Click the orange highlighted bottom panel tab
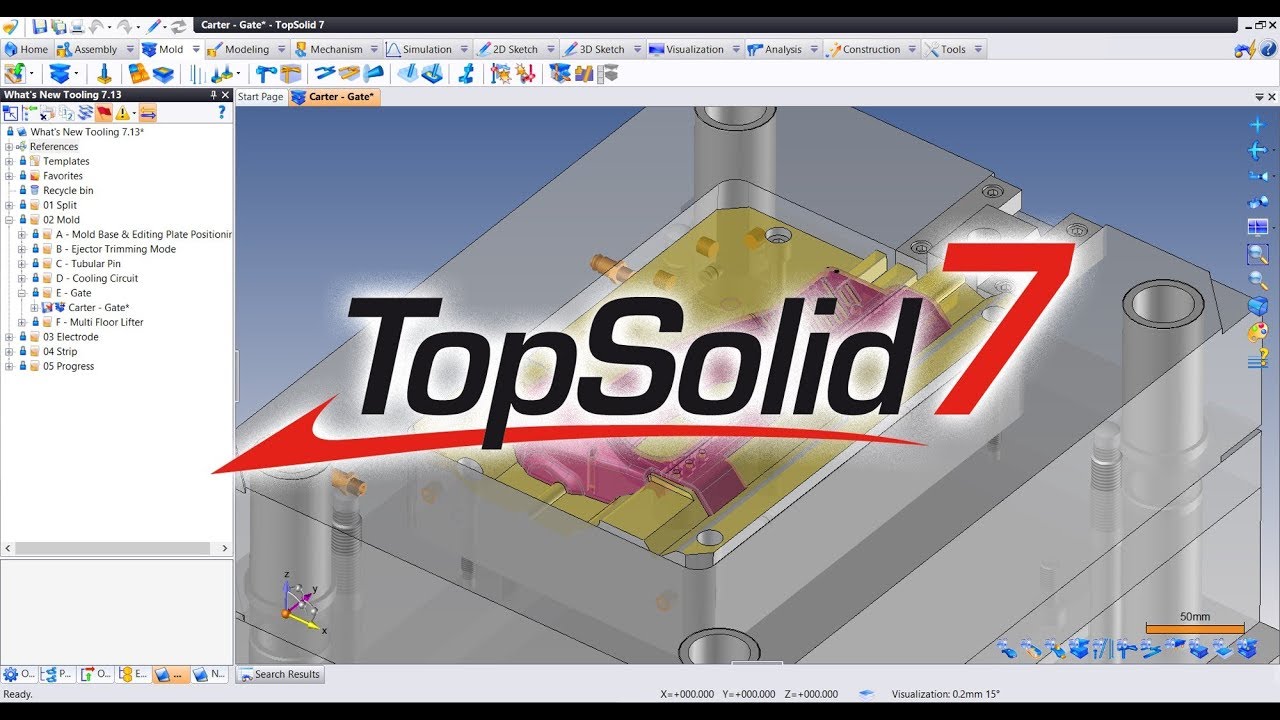This screenshot has width=1280, height=720. 170,675
